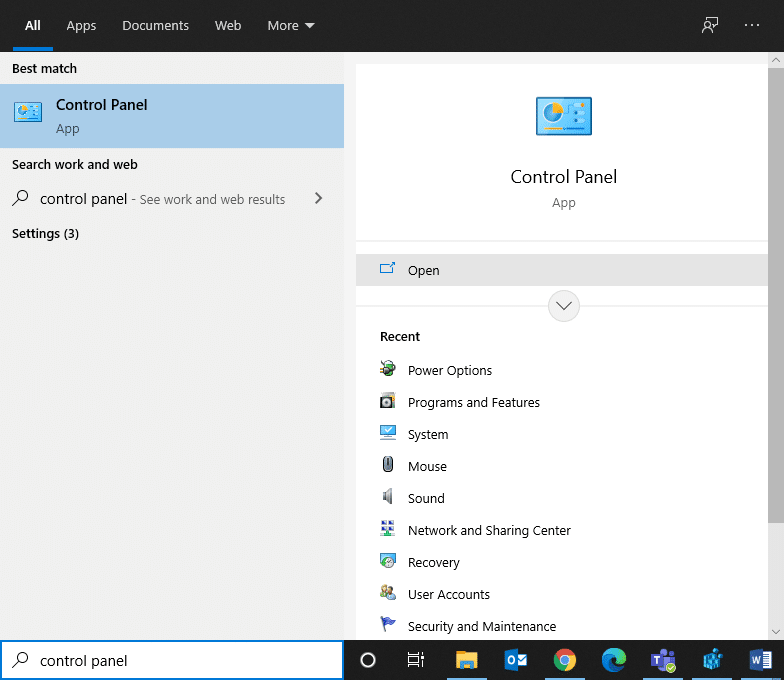Open Microsoft Edge from the taskbar
Screen dimensions: 784x680
pyautogui.click(x=613, y=660)
